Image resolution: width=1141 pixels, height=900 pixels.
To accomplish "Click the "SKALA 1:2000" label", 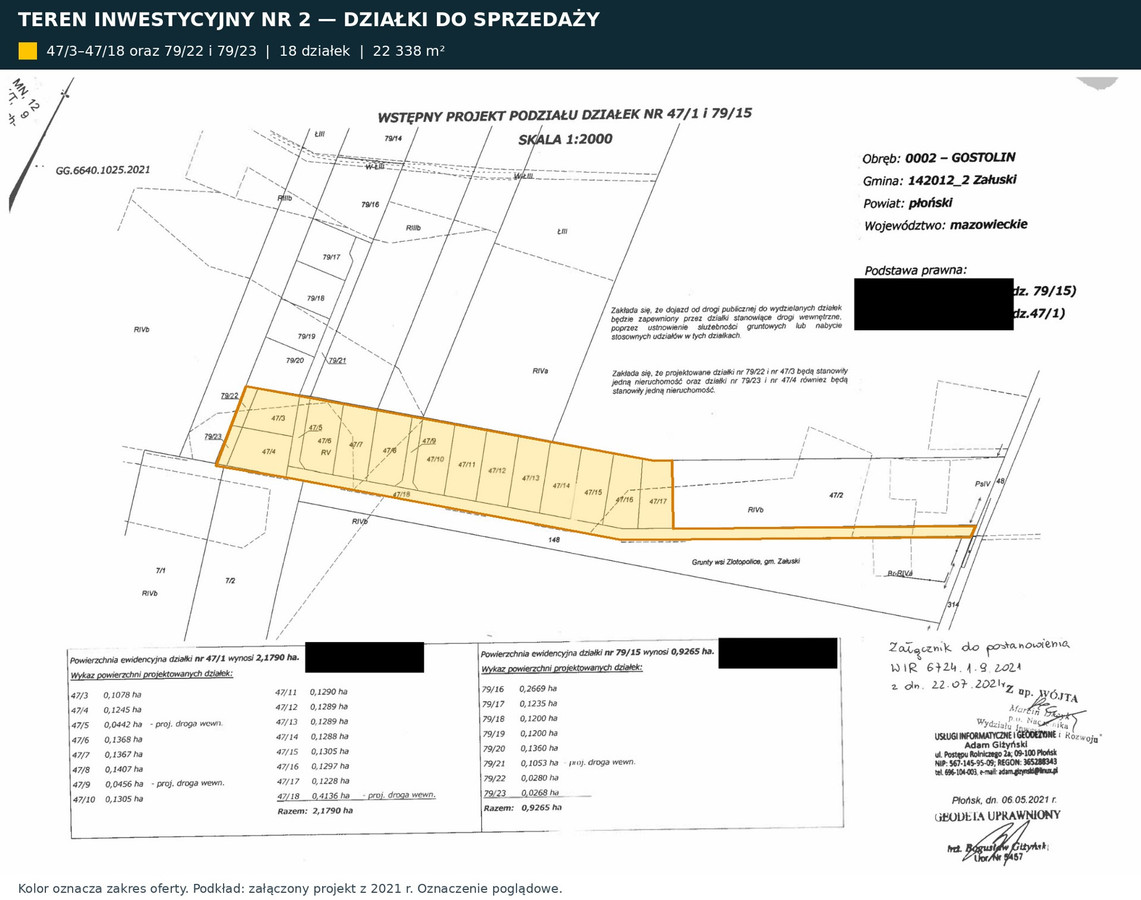I will [x=565, y=139].
